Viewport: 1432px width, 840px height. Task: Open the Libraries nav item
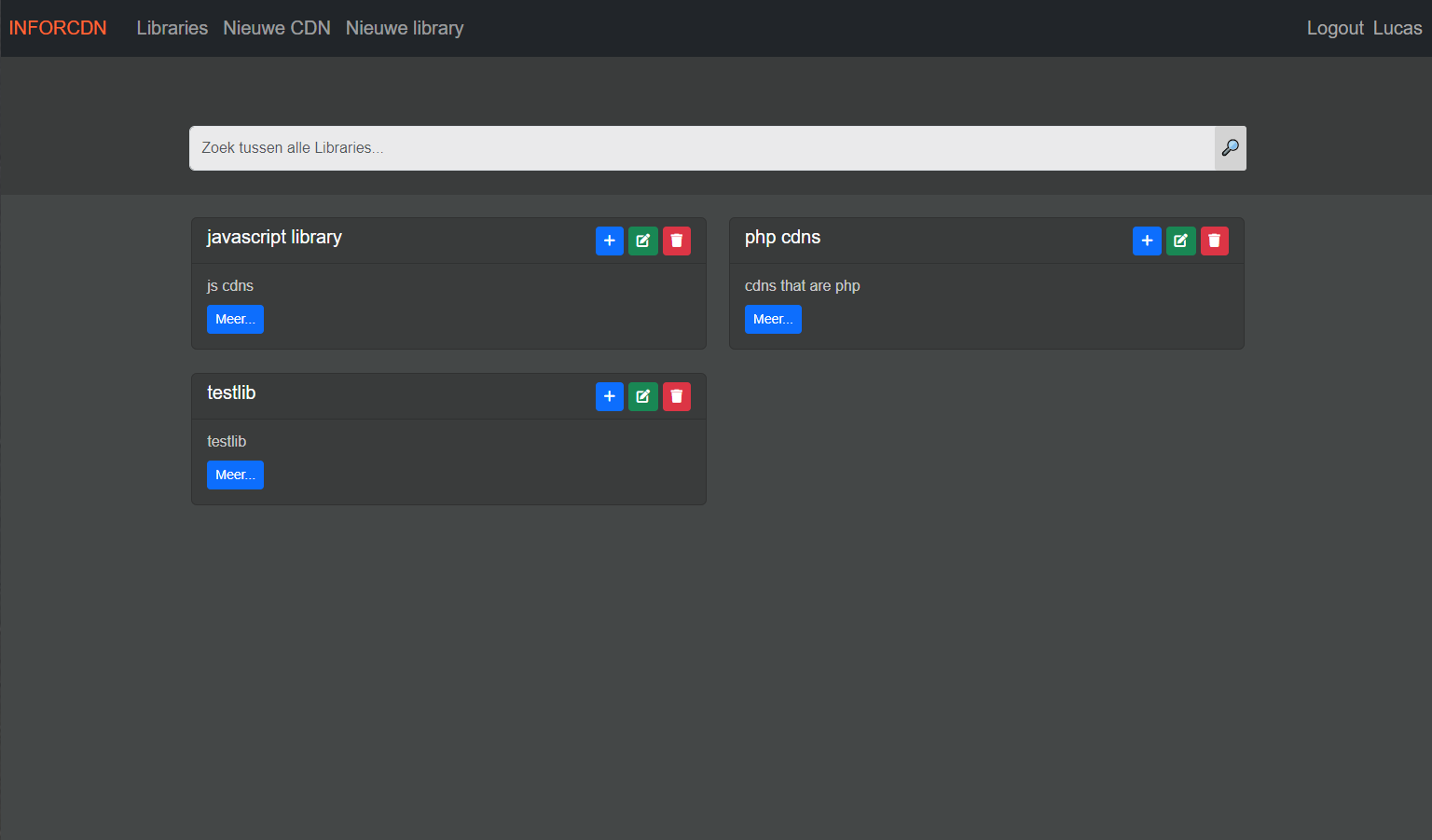172,28
